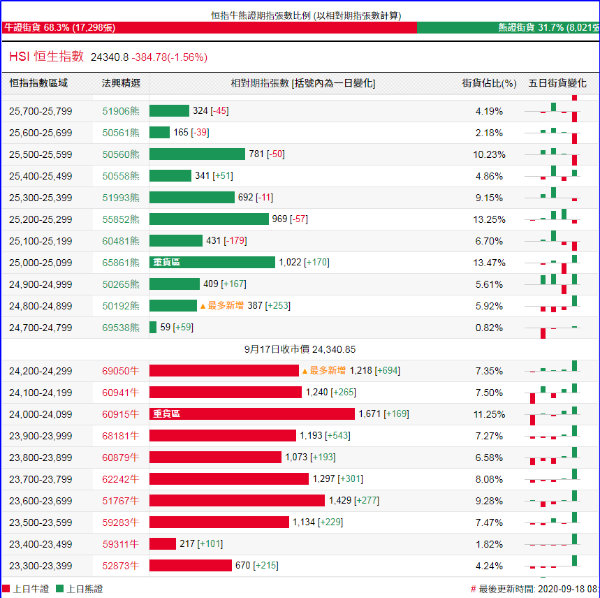Open bear certificate 50192熊
Viewport: 600px width, 598px height.
(121, 306)
